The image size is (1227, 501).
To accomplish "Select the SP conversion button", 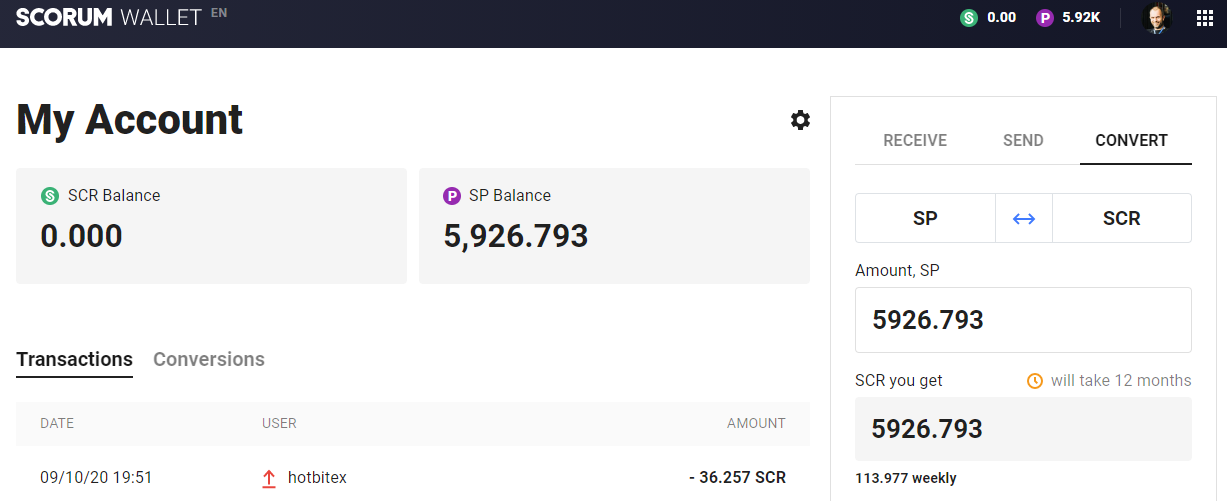I will coord(925,218).
